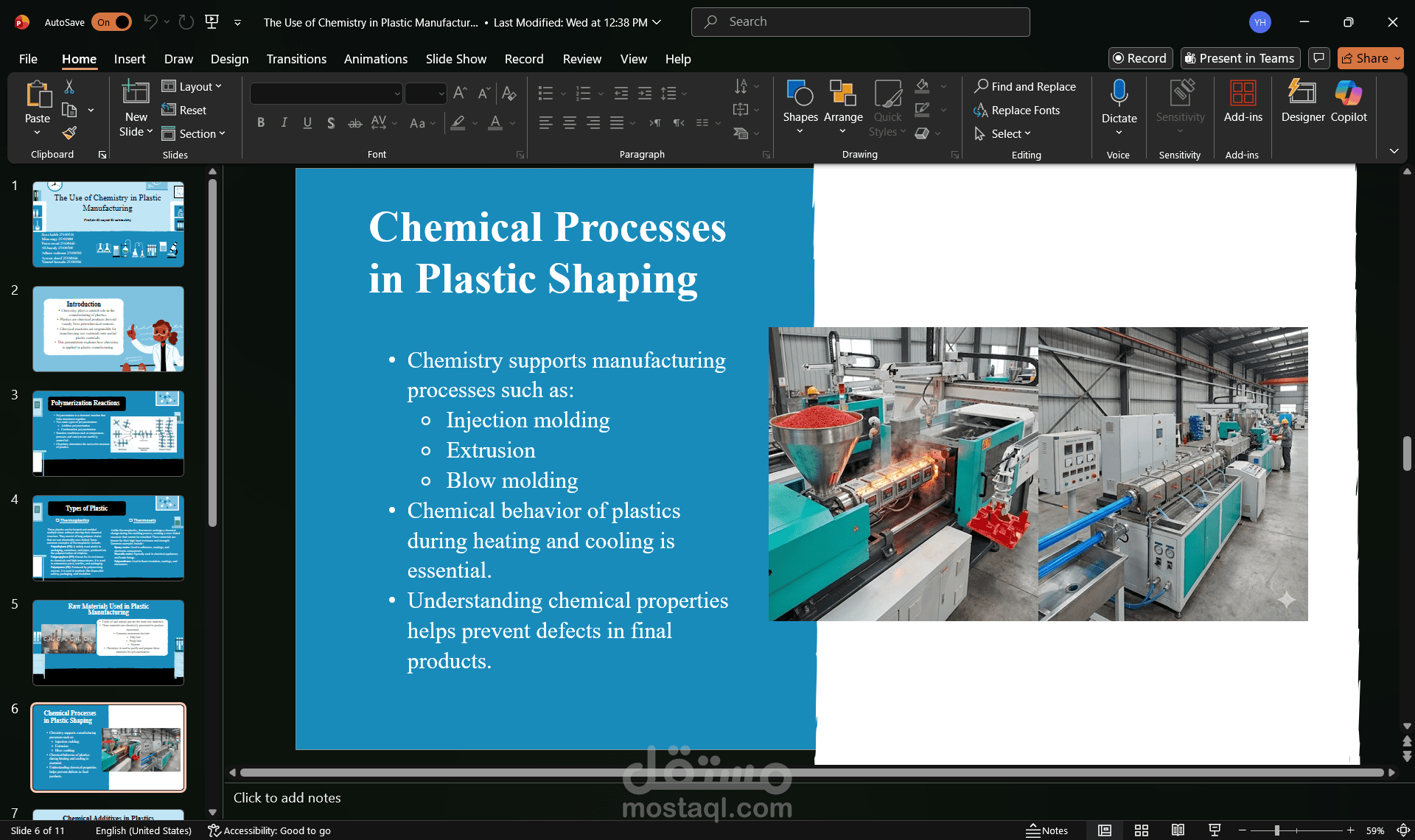1415x840 pixels.
Task: Click the Clear All Formatting icon
Action: tap(509, 94)
